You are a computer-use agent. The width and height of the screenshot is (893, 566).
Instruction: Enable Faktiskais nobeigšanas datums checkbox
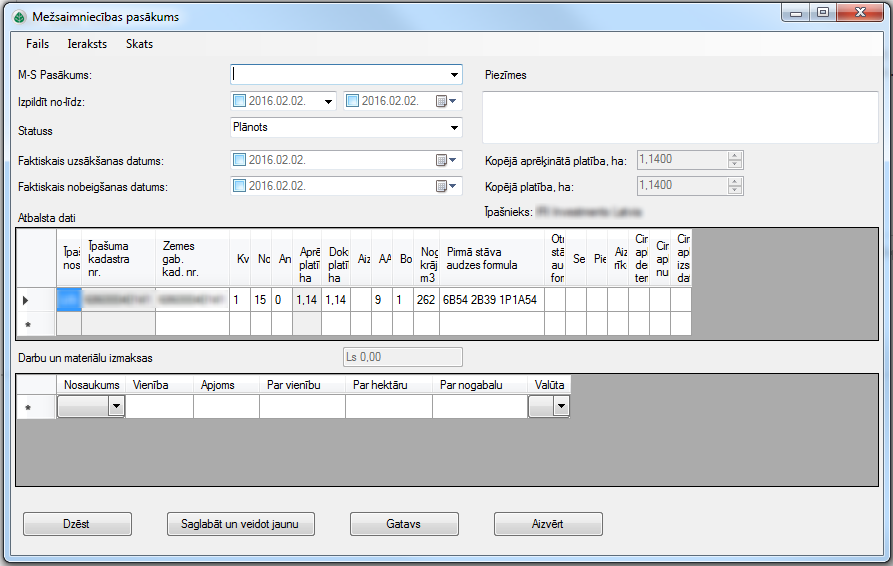(x=240, y=186)
